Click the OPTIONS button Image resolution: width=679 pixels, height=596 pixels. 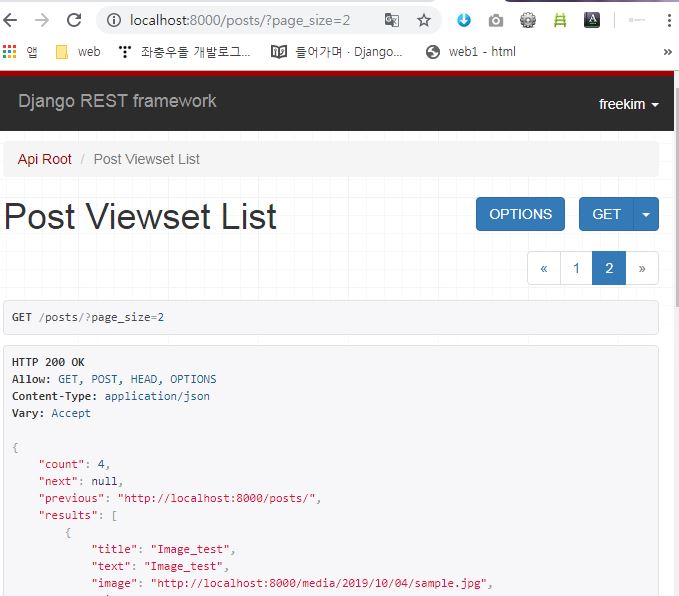pyautogui.click(x=520, y=214)
